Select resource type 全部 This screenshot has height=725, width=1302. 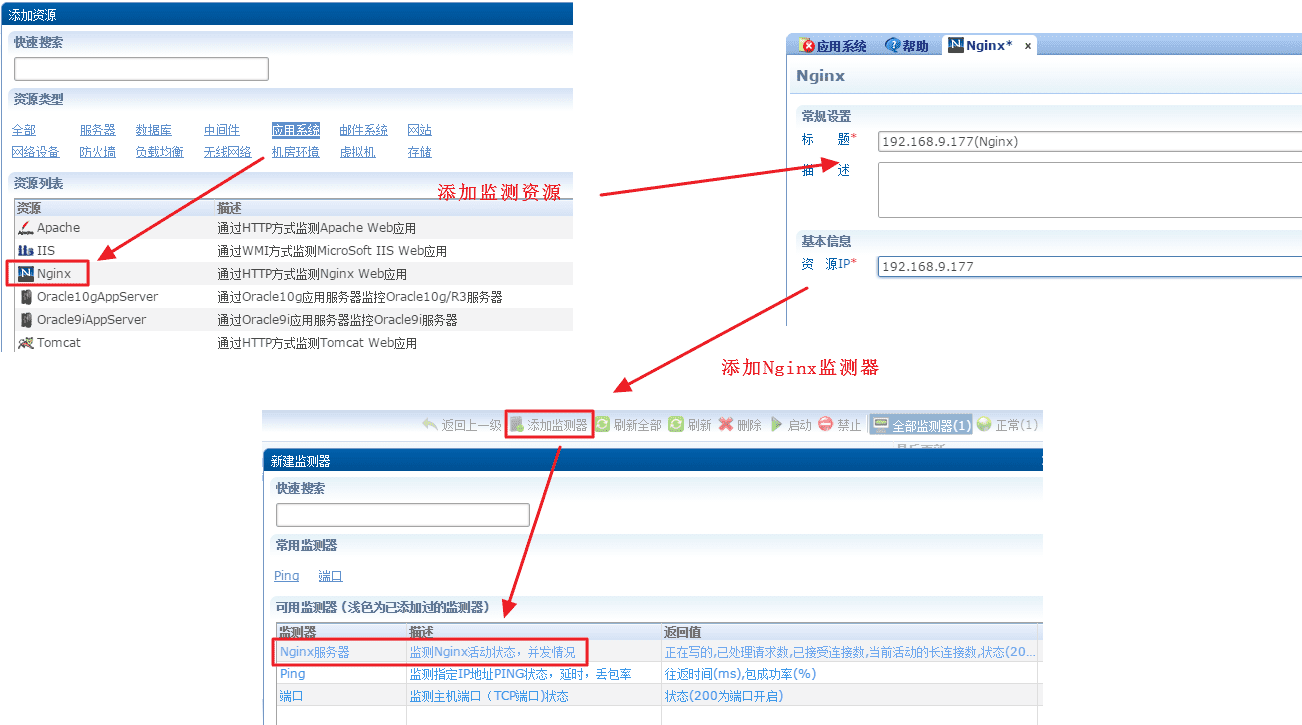click(x=24, y=130)
